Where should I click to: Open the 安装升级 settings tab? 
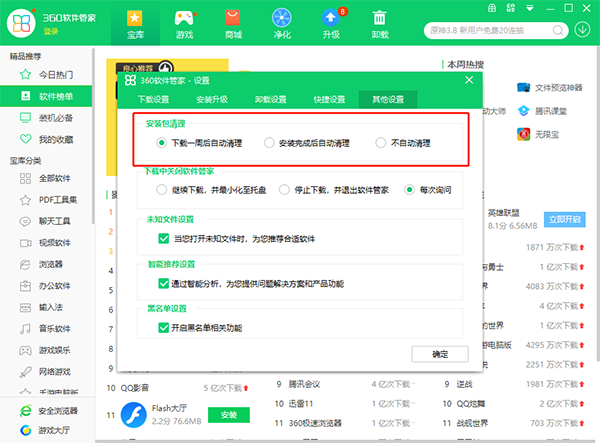211,100
